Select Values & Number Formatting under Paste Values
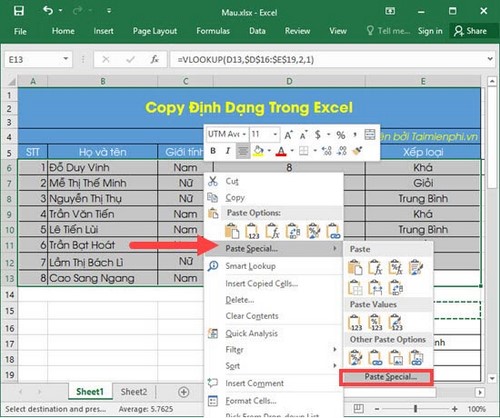Screen dimensions: 500x418 coord(375,323)
